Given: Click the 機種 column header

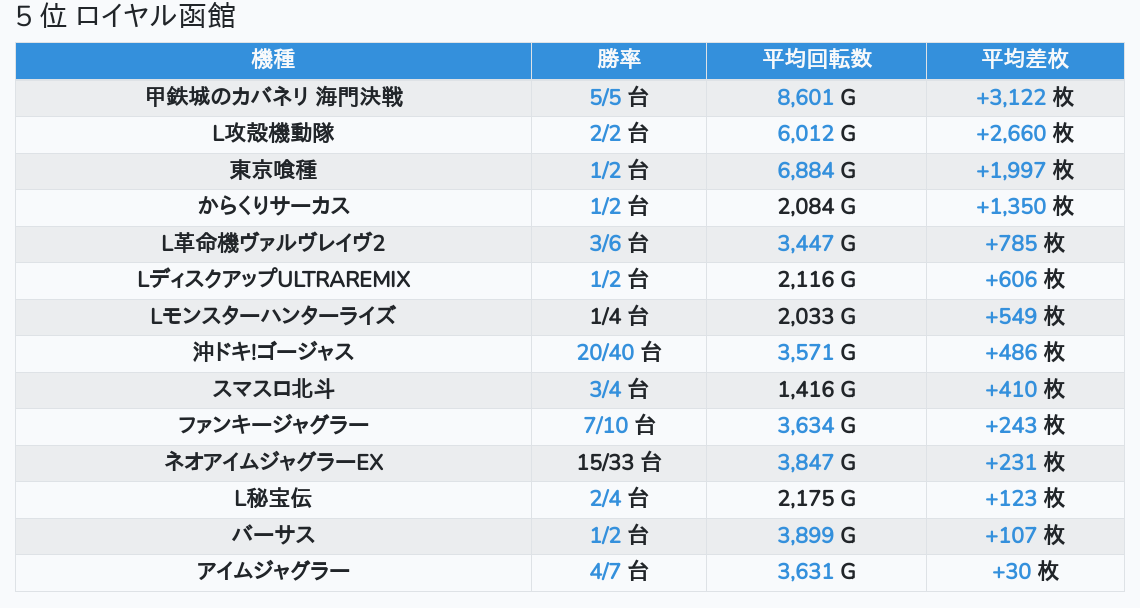Looking at the screenshot, I should coord(273,60).
